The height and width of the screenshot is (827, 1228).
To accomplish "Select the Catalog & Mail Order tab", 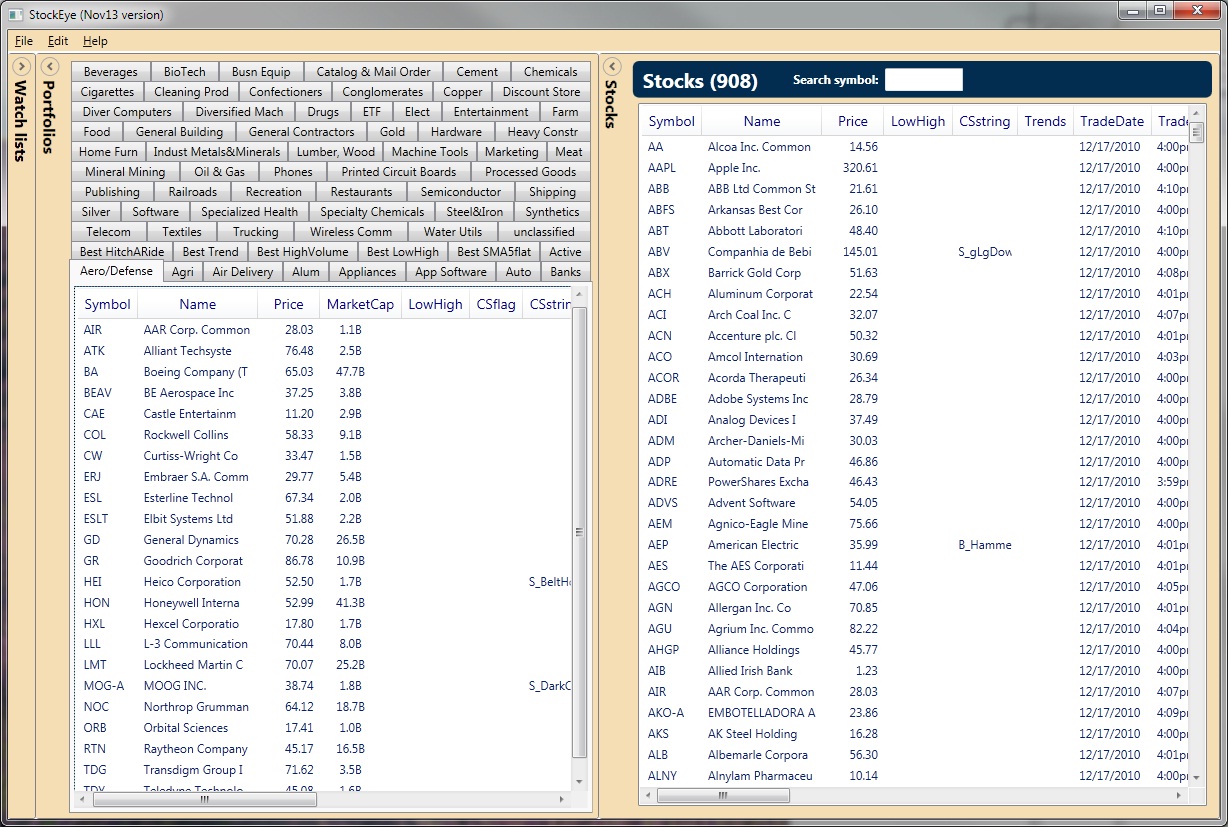I will click(374, 72).
